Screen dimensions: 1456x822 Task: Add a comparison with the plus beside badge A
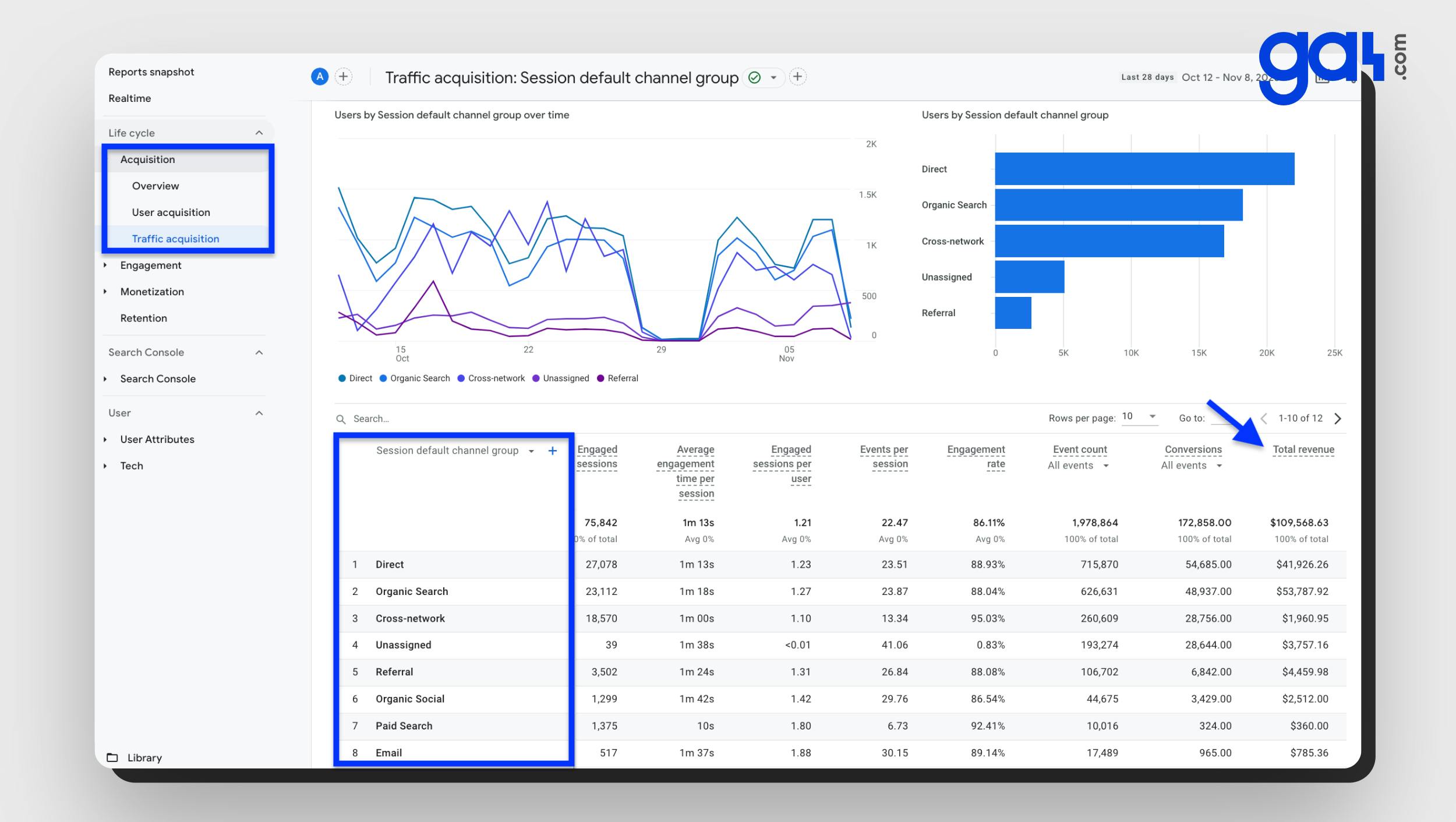click(344, 77)
